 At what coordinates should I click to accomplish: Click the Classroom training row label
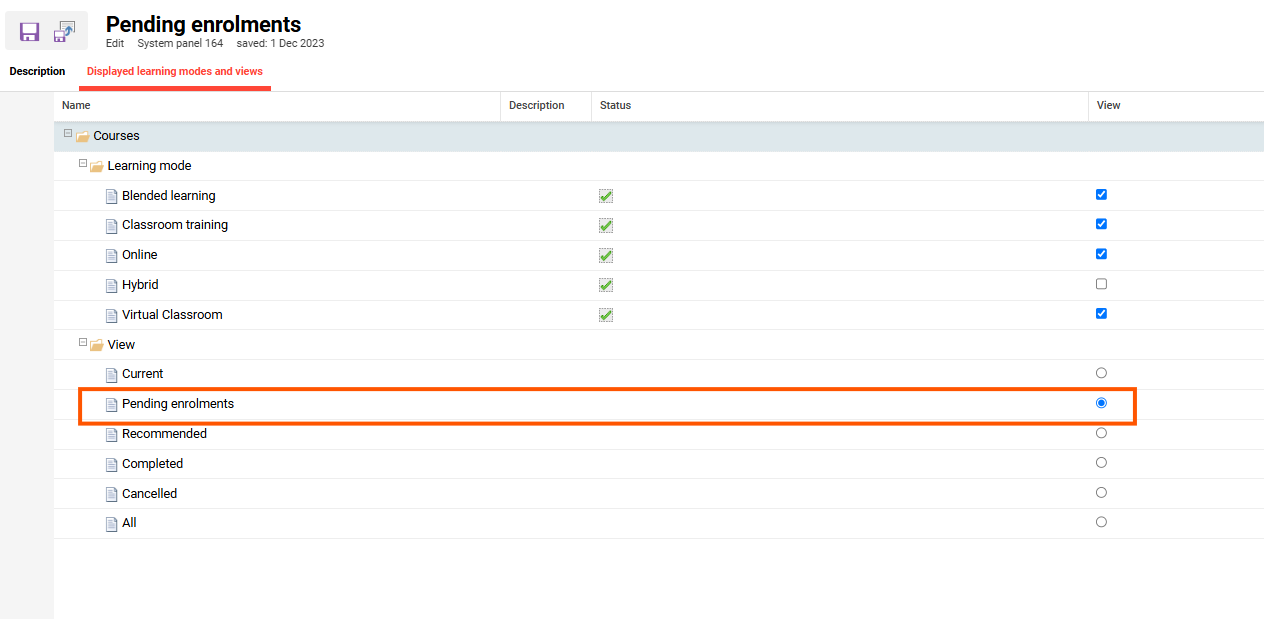point(175,225)
